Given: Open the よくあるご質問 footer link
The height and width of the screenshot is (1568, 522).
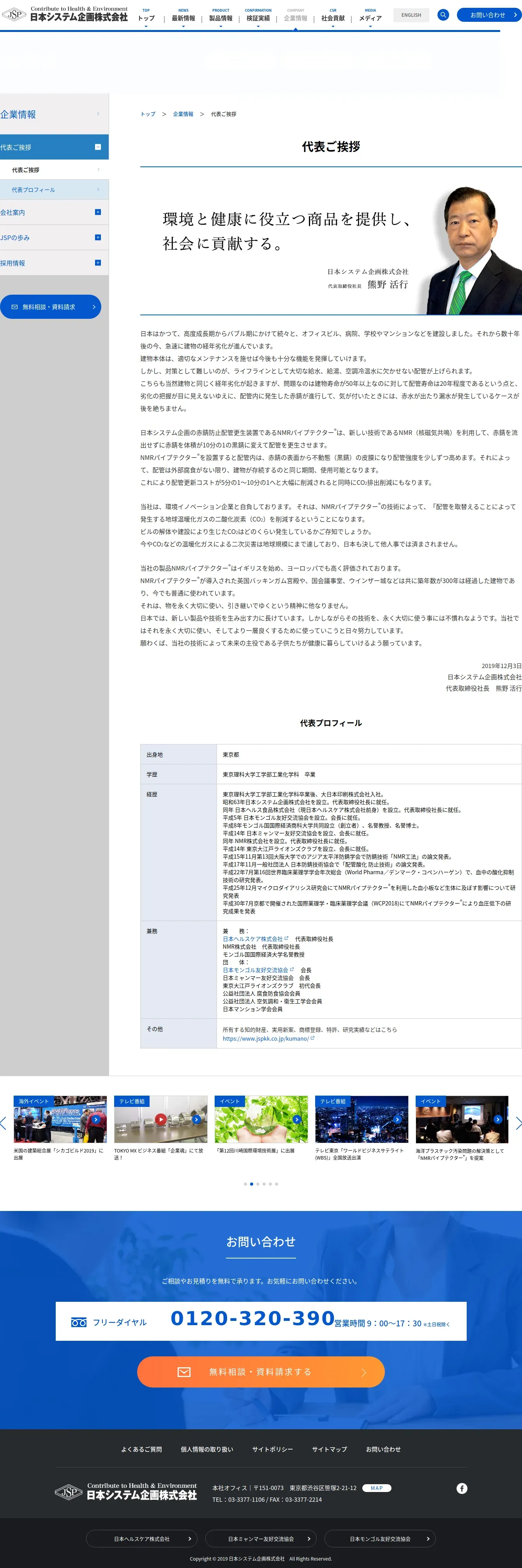Looking at the screenshot, I should (141, 1449).
